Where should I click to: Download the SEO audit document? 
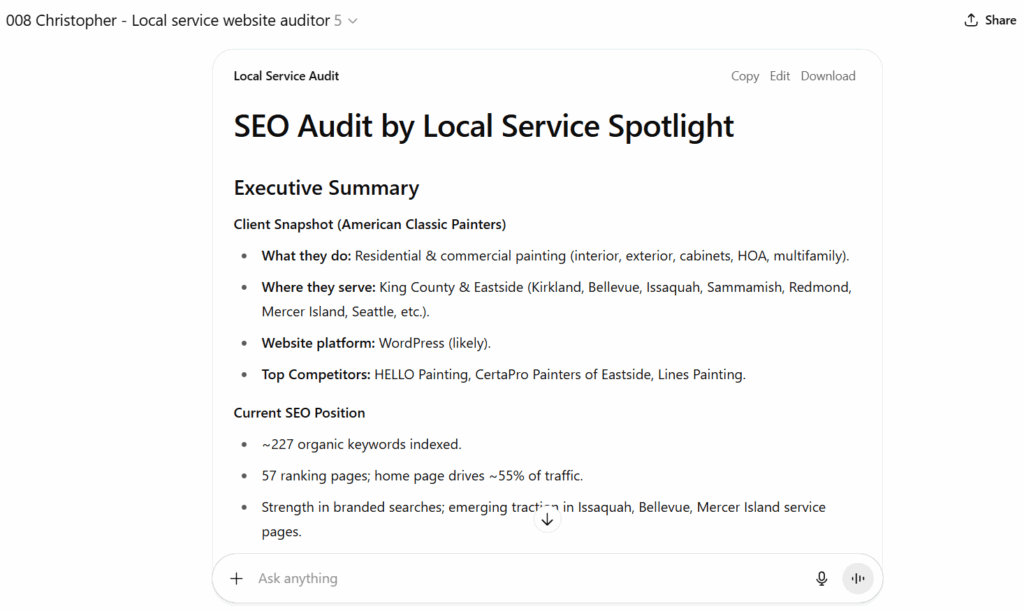827,75
